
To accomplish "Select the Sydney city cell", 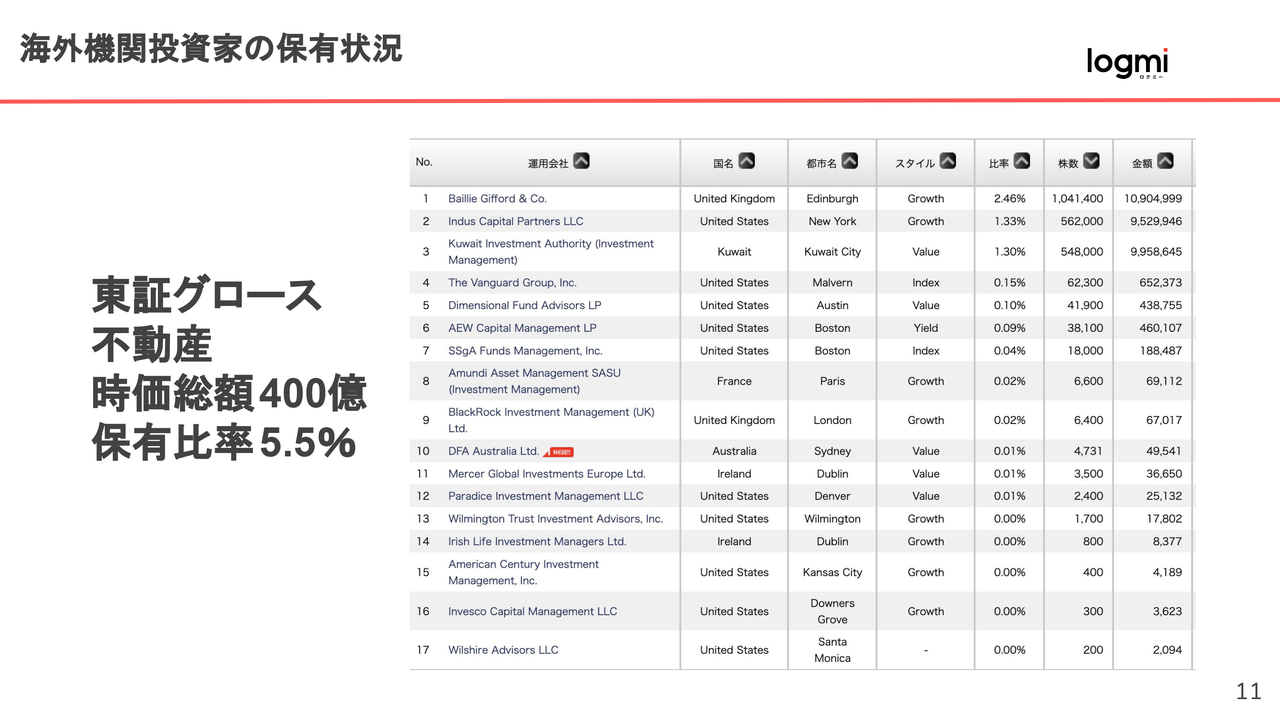I will pos(832,451).
